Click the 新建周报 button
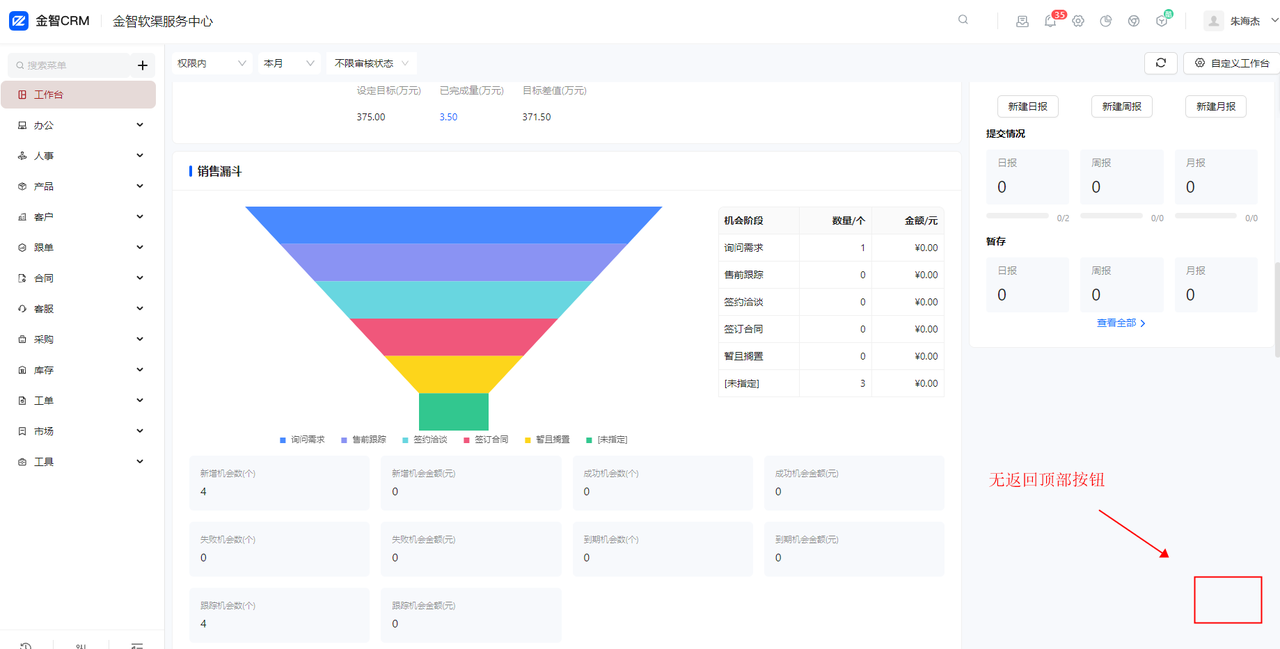 tap(1122, 106)
